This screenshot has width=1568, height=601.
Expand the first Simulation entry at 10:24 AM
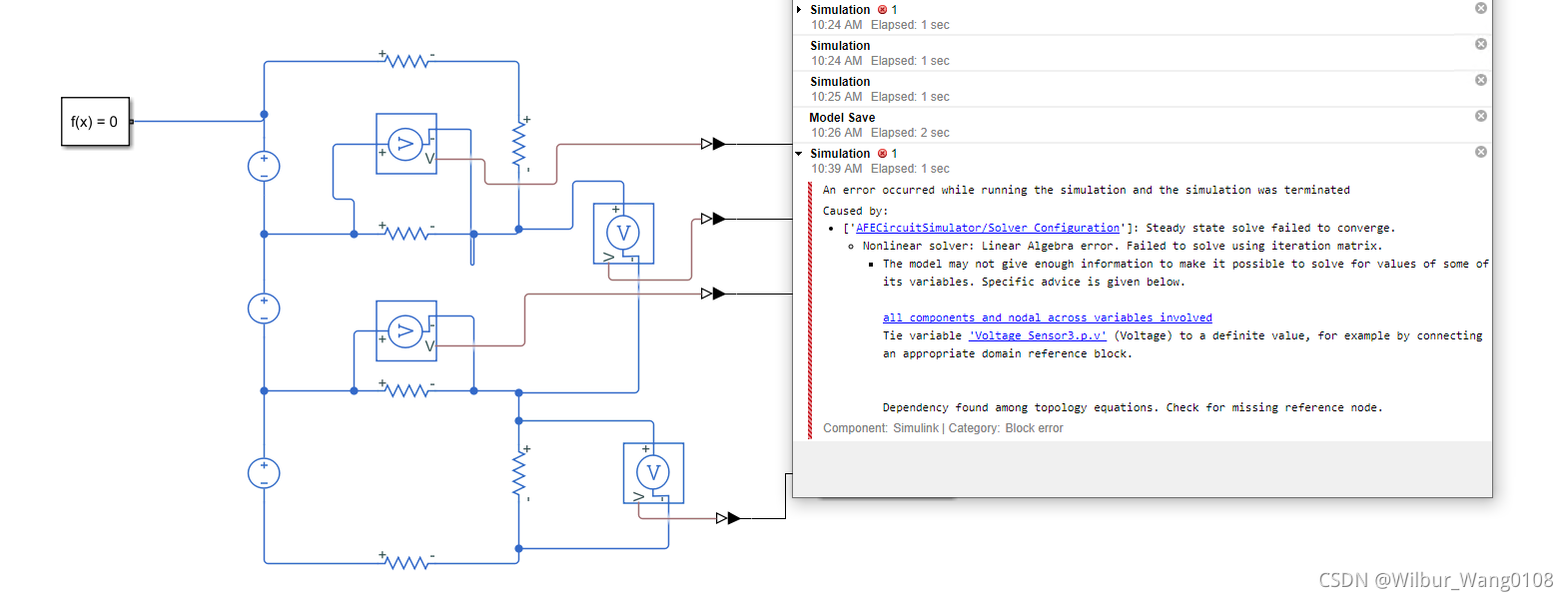(800, 10)
